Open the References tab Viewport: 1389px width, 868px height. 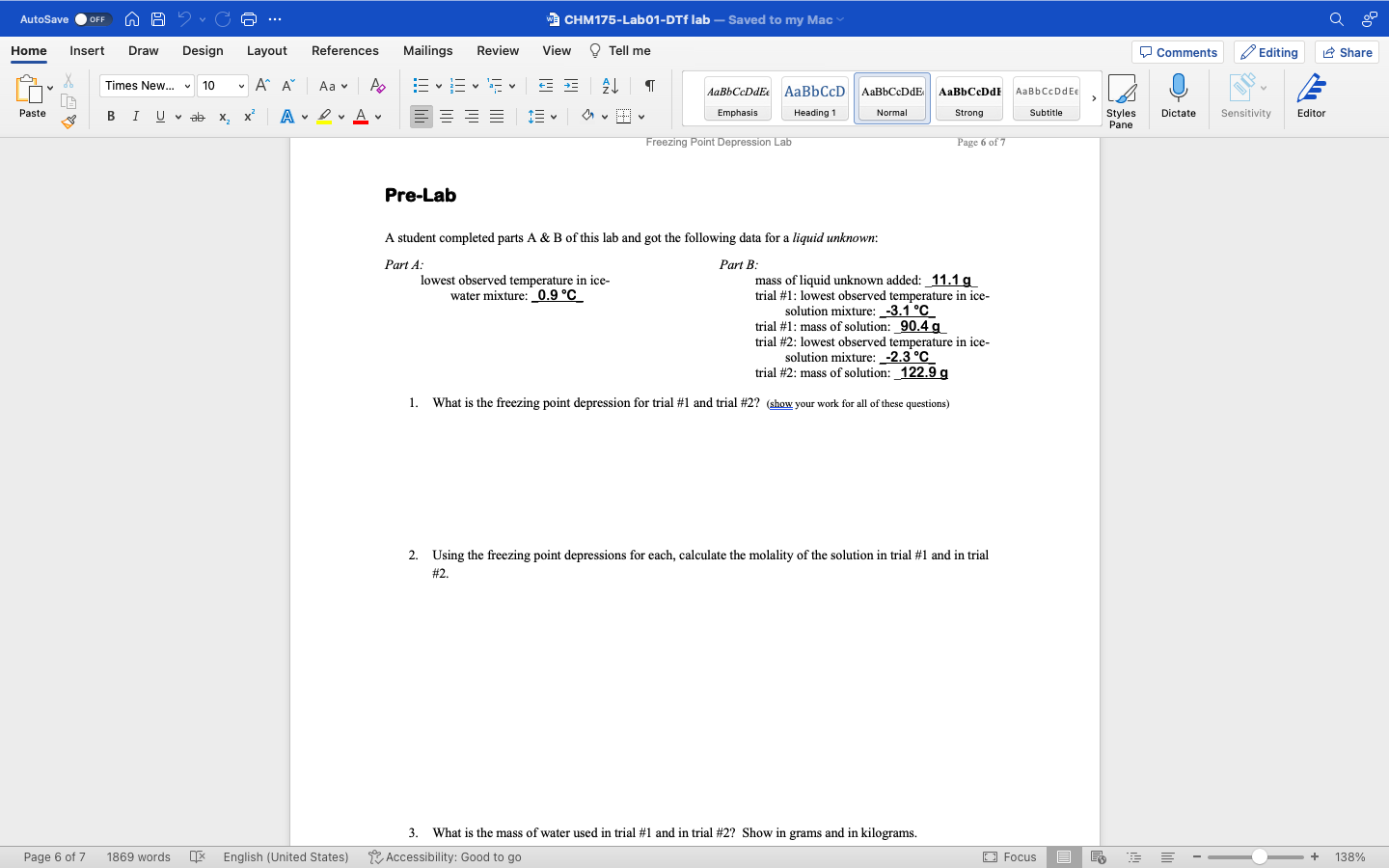pyautogui.click(x=344, y=51)
